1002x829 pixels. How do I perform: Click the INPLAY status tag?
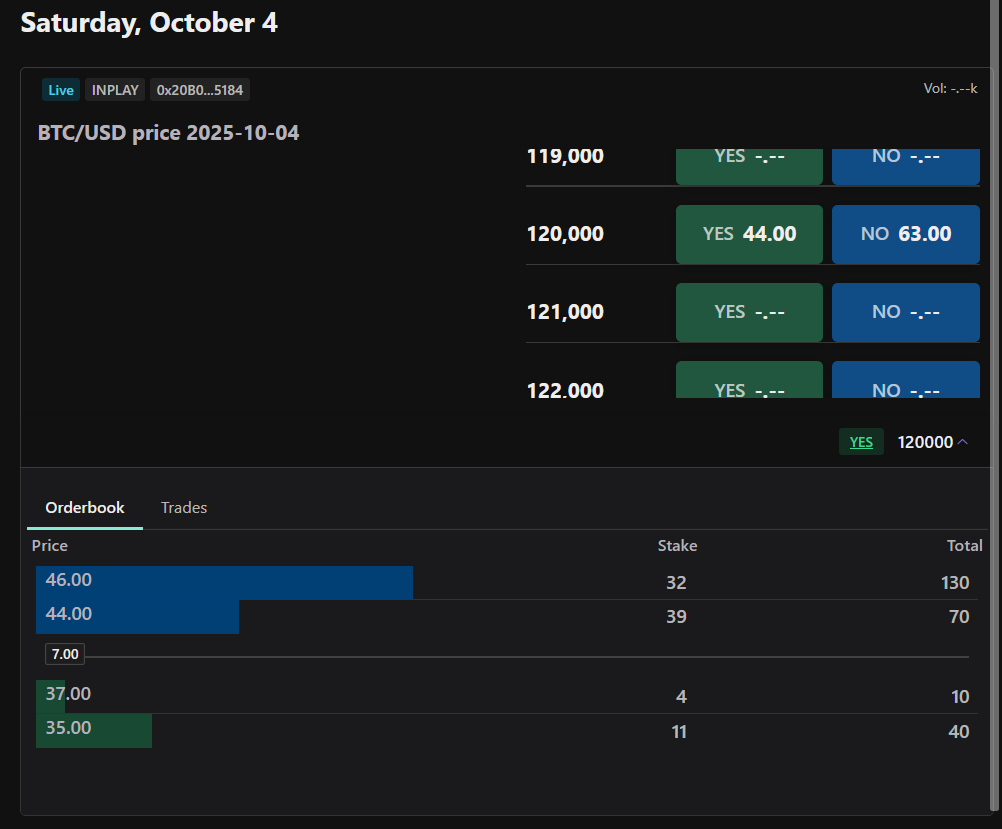point(115,90)
